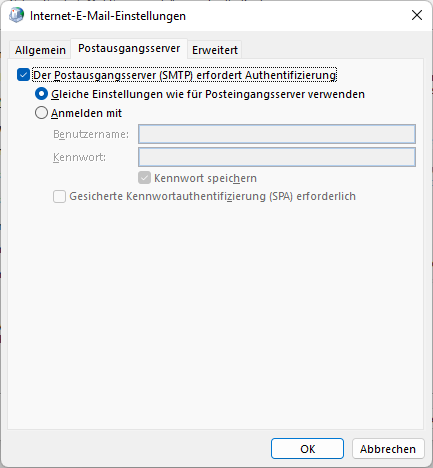Focus the Benutzername input field
Screen dimensions: 433x468
point(277,134)
